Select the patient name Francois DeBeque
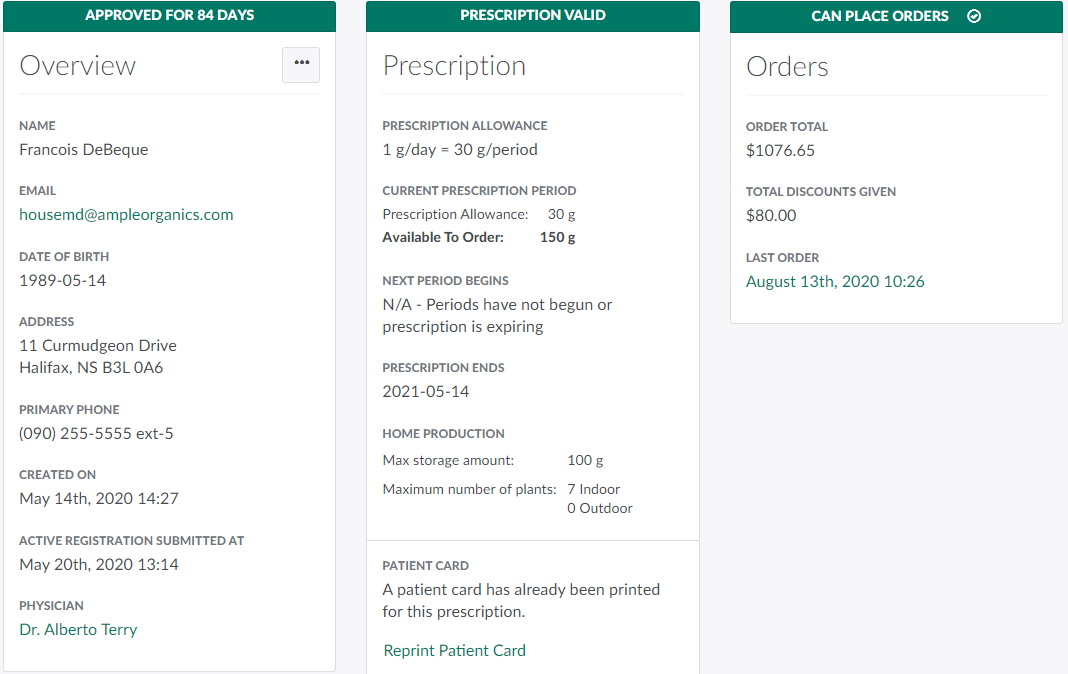Viewport: 1068px width, 674px height. click(x=84, y=150)
